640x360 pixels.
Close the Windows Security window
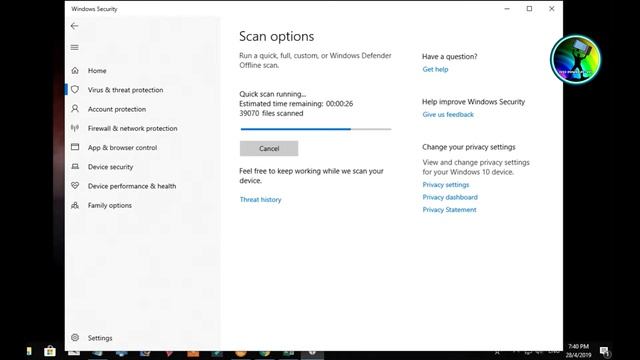coord(552,9)
